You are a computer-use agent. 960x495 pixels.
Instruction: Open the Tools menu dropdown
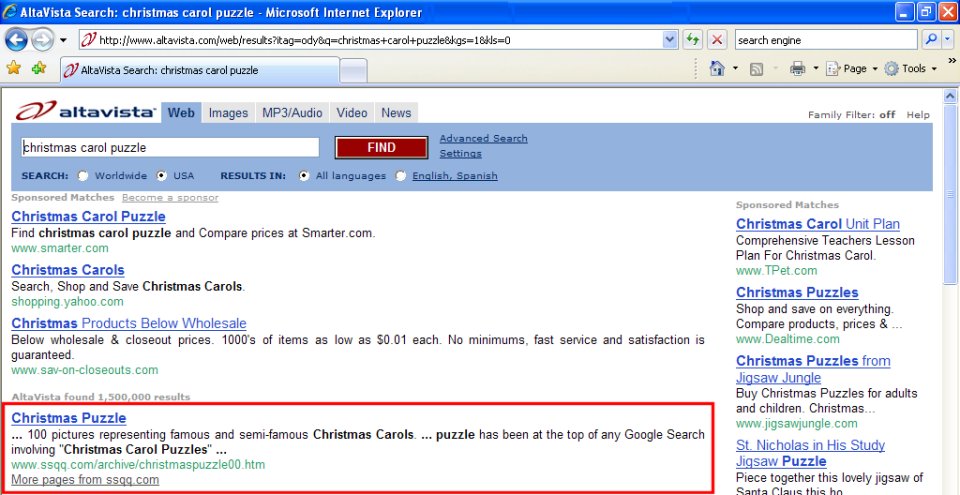click(x=911, y=69)
